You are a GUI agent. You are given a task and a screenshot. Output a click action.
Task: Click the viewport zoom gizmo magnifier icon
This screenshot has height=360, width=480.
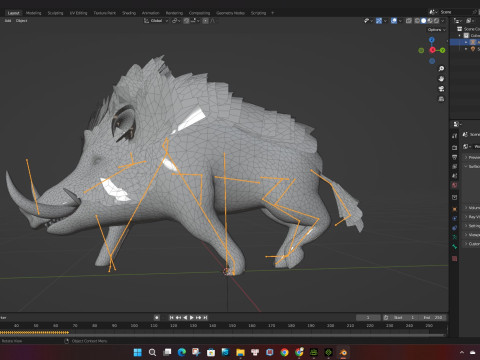441,68
